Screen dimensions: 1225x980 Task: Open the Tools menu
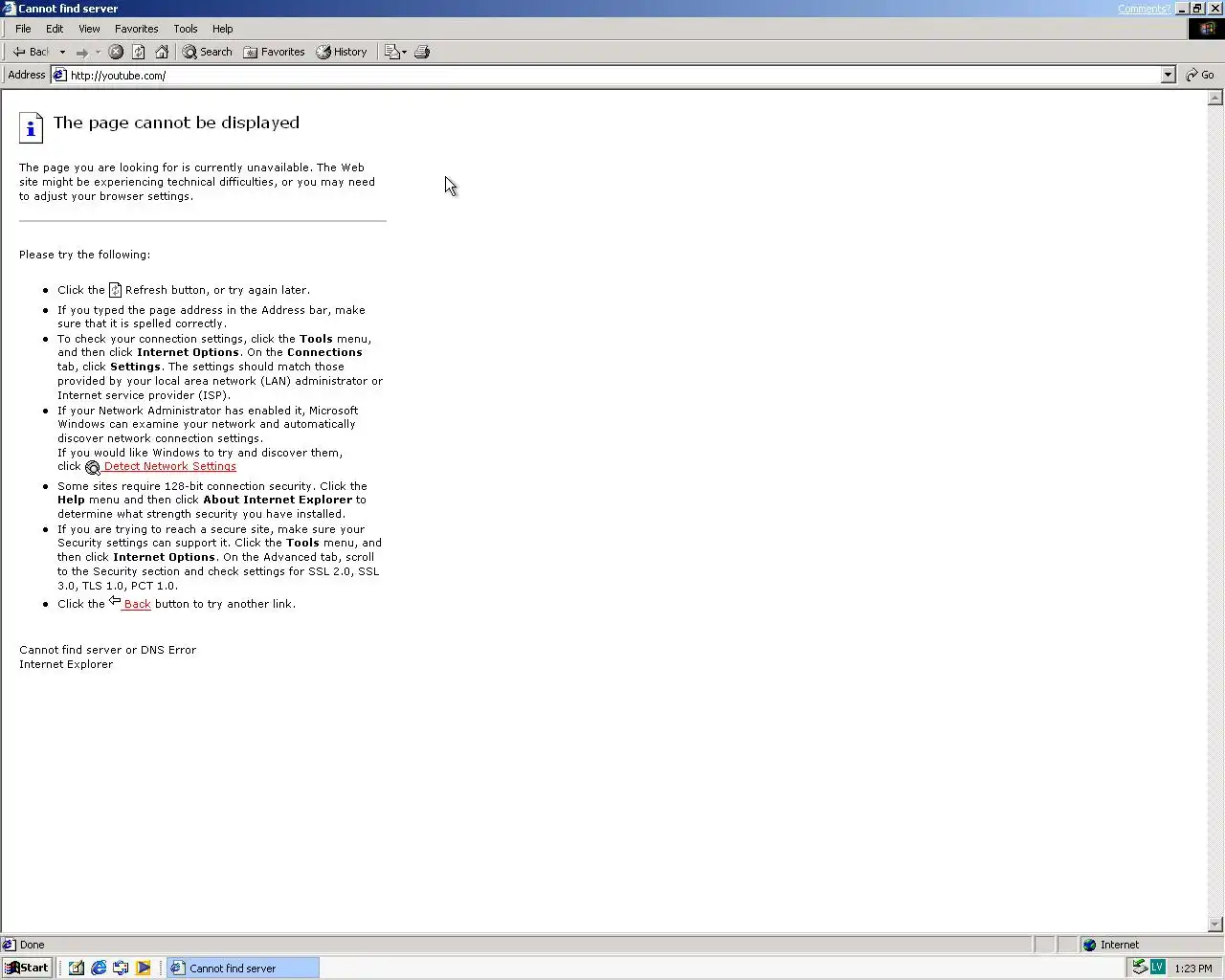point(186,29)
